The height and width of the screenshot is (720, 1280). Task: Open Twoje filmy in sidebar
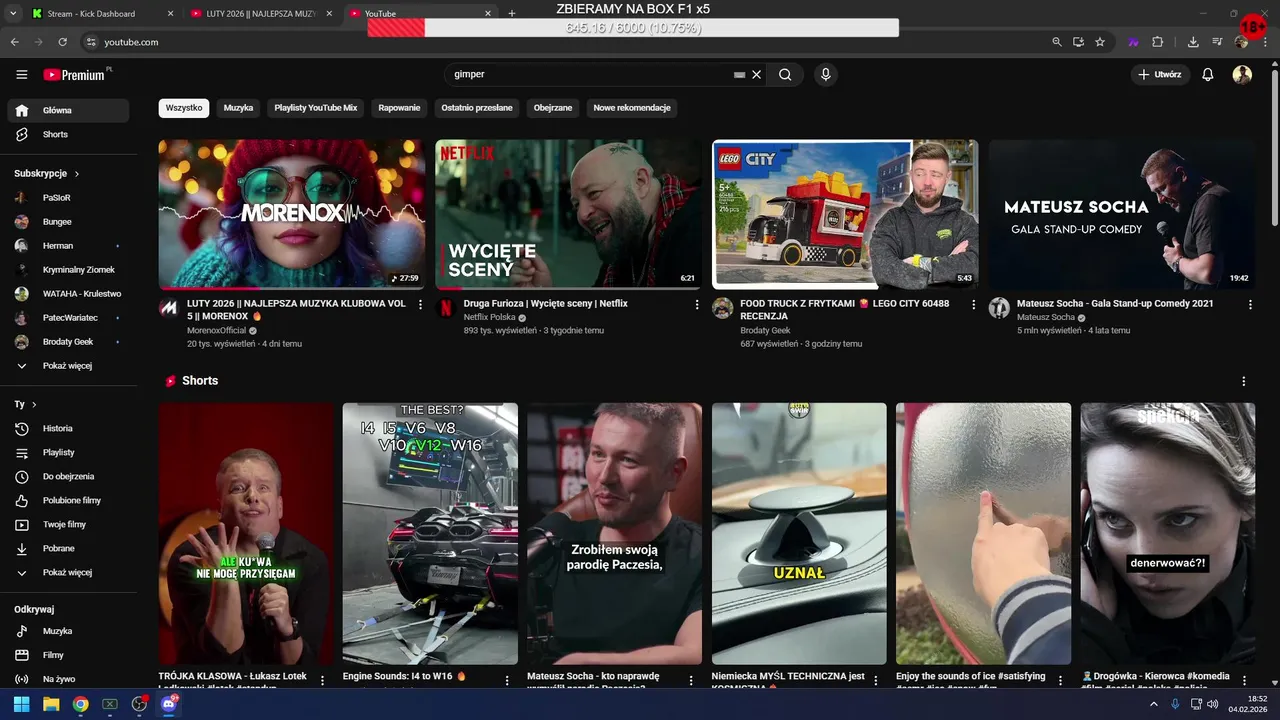pyautogui.click(x=68, y=525)
